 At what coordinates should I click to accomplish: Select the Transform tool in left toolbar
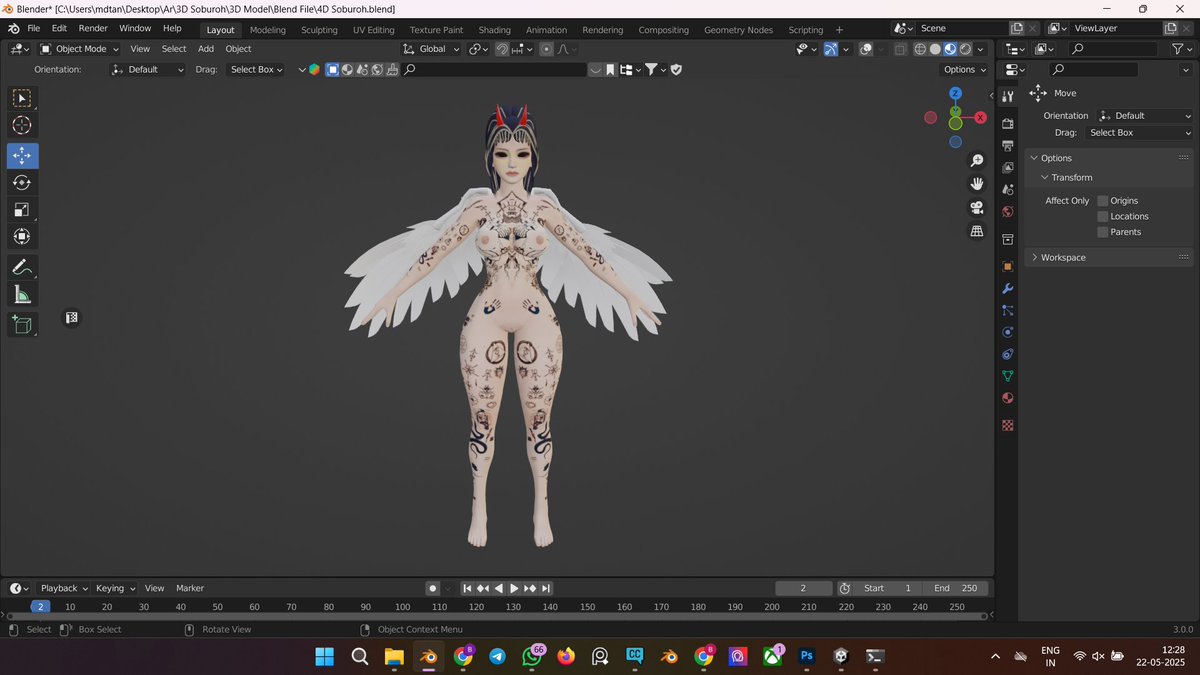click(x=22, y=237)
